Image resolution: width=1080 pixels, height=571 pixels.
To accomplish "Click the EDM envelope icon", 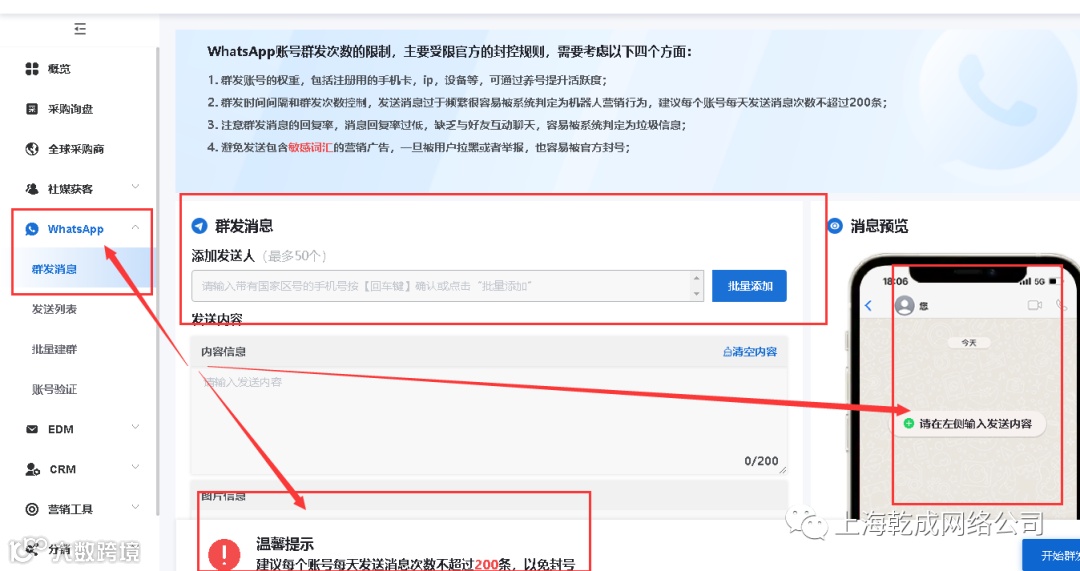I will 32,429.
